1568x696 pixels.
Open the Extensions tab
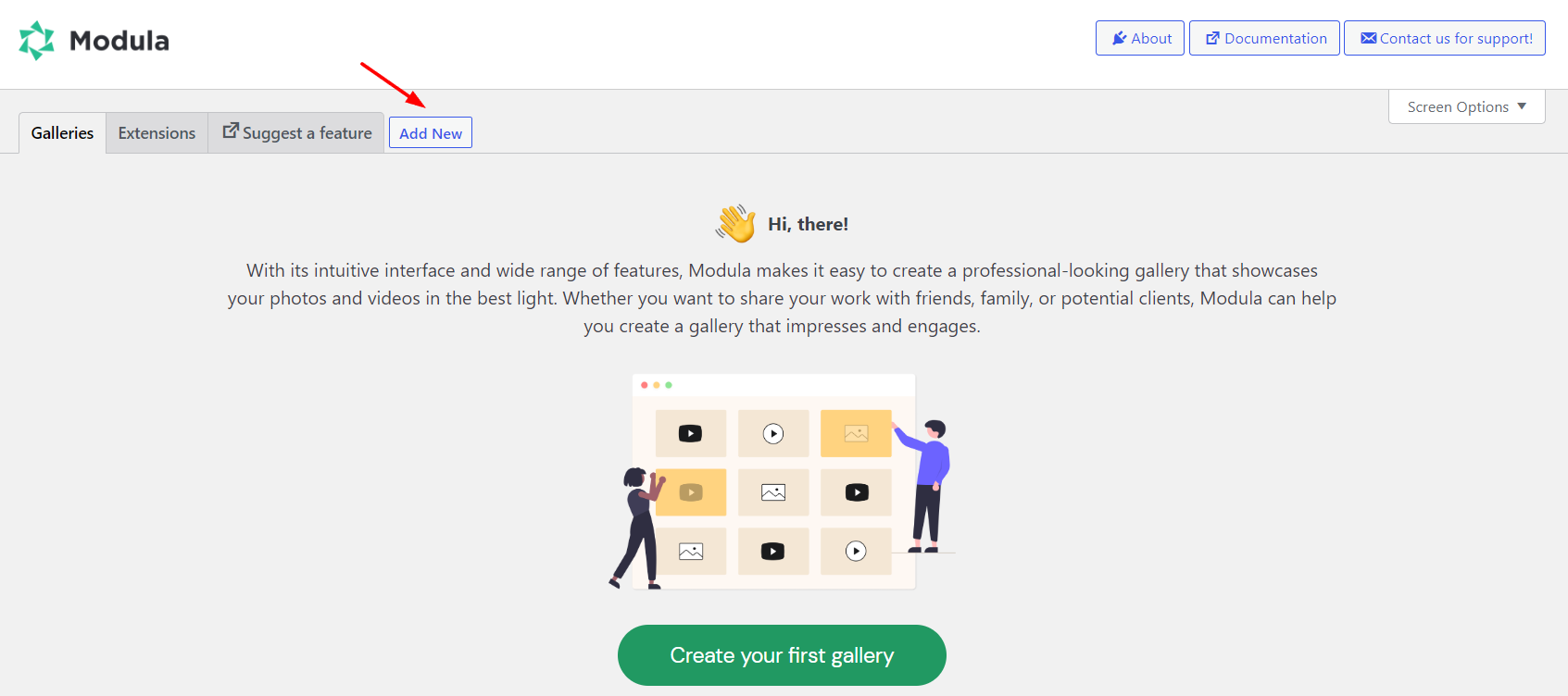click(157, 132)
